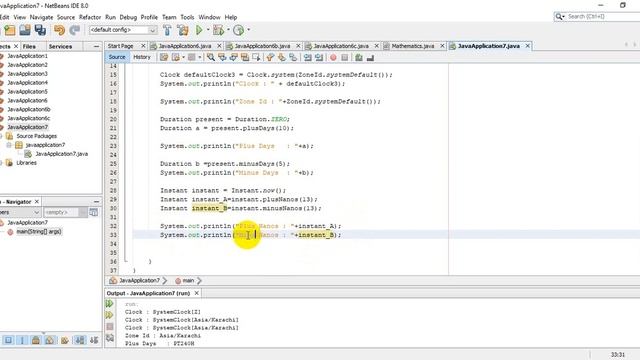Screen dimensions: 640x360
Task: Open the Tools menu
Action: [x=187, y=17]
